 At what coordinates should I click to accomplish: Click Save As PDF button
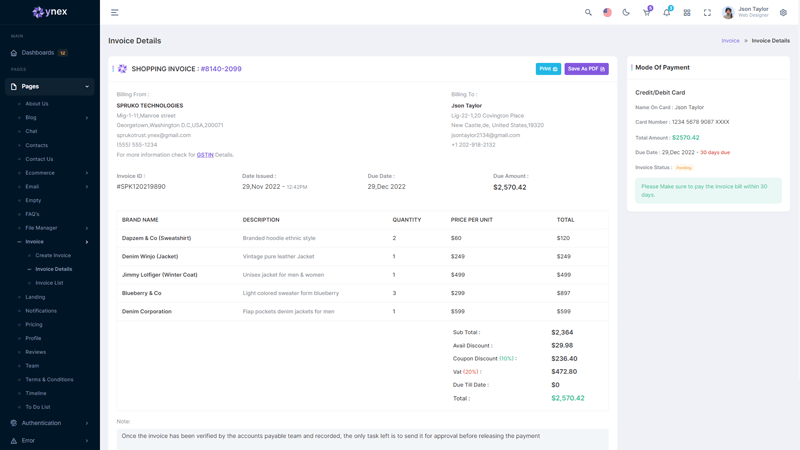click(x=586, y=69)
